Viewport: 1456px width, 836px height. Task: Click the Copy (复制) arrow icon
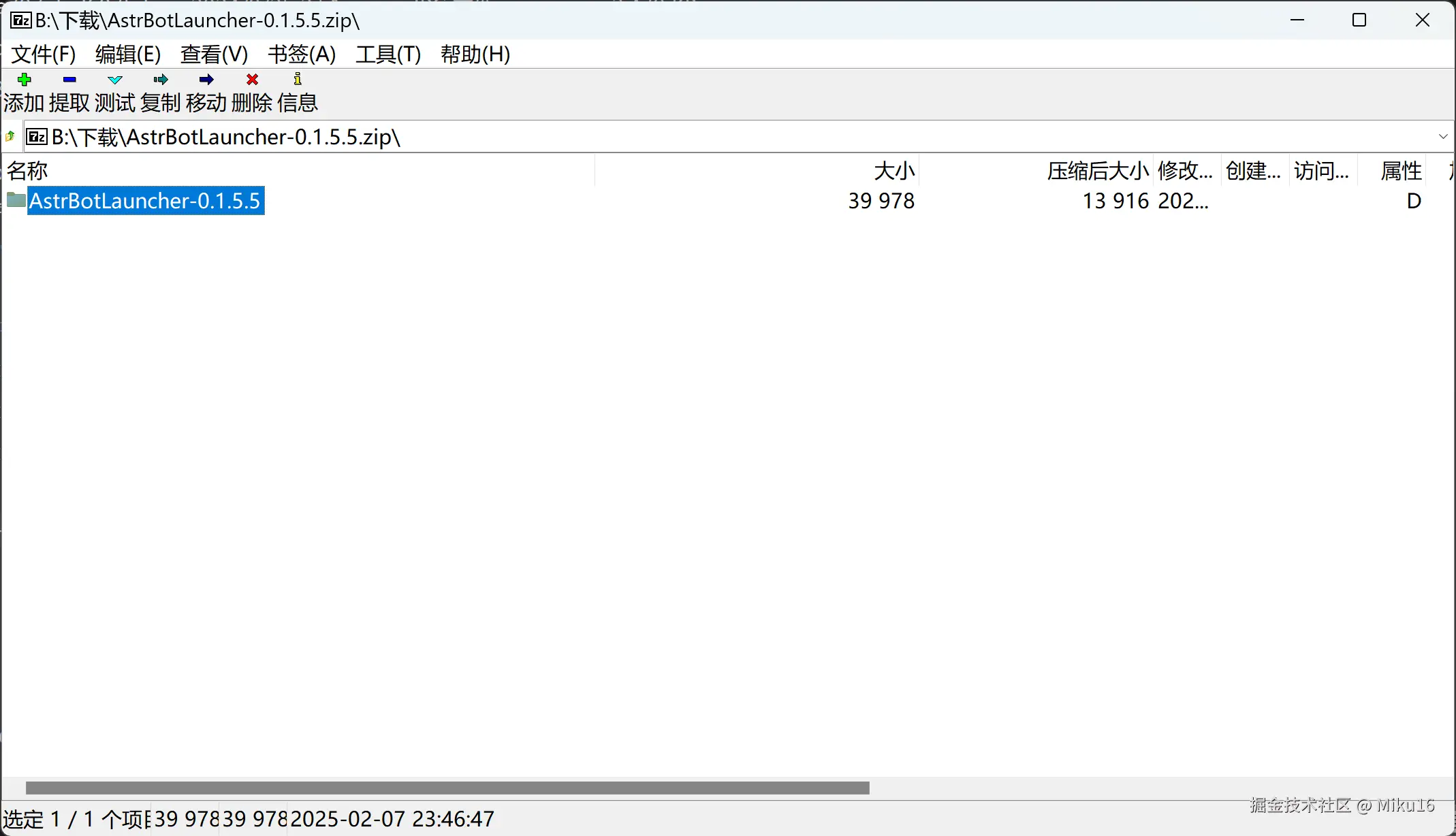click(x=161, y=80)
